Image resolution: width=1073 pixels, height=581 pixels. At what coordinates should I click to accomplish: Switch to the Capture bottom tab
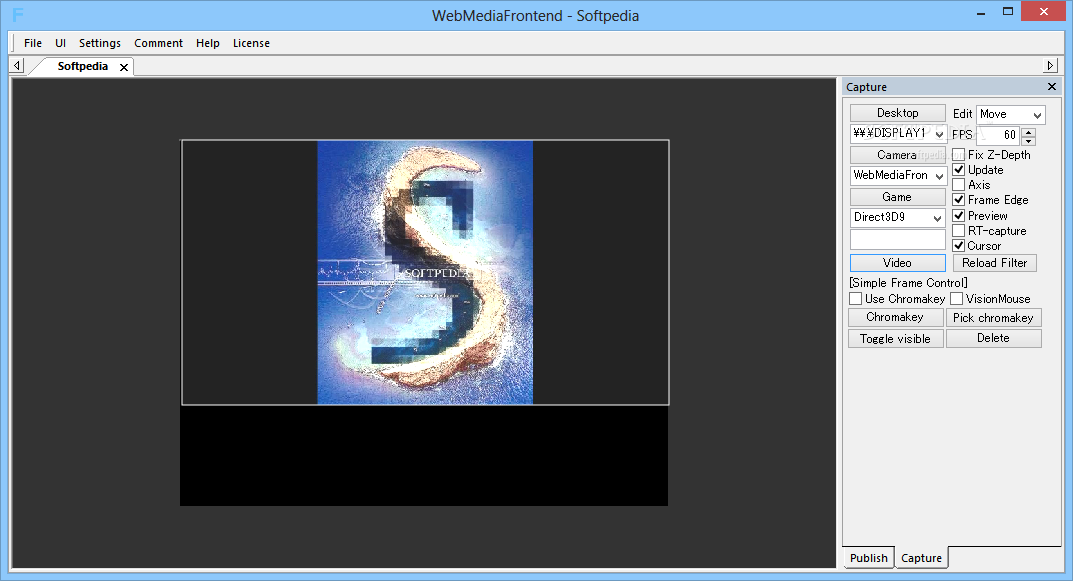[921, 558]
